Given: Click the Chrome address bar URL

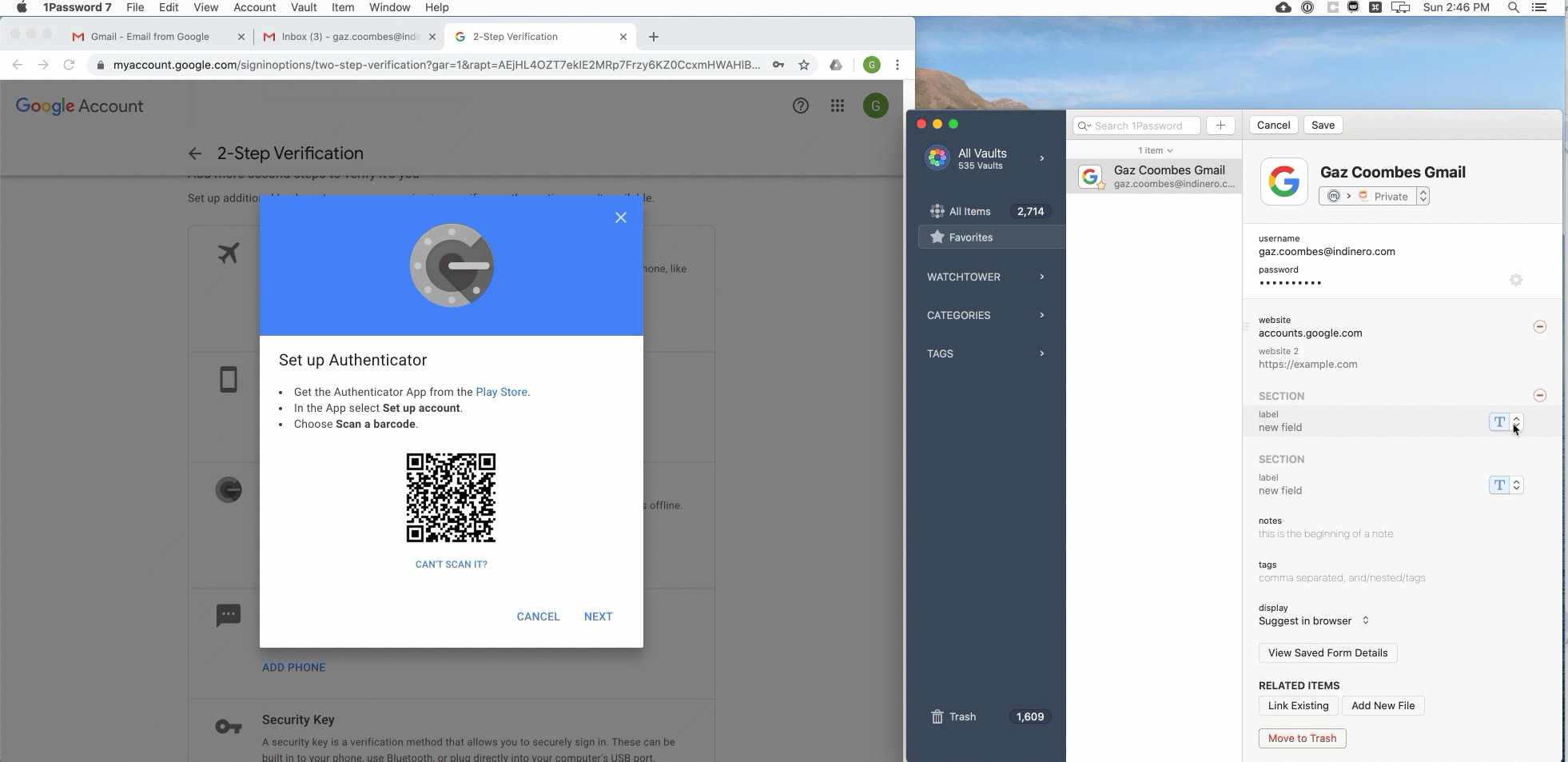Looking at the screenshot, I should (x=436, y=65).
